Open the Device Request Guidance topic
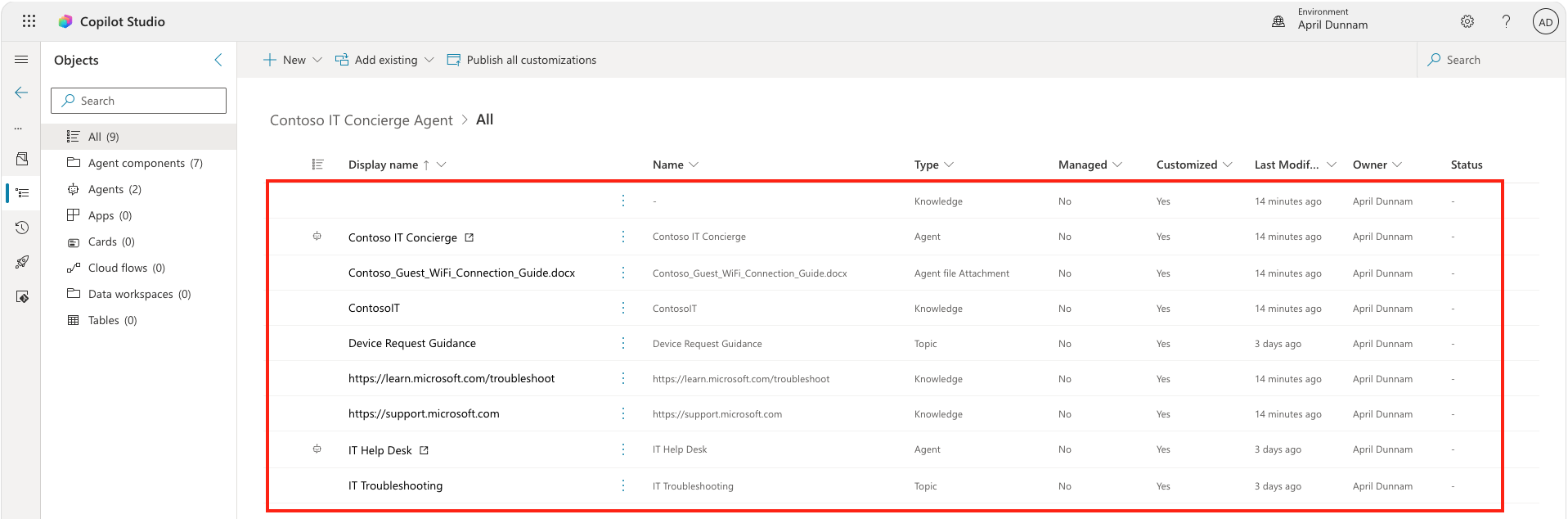The height and width of the screenshot is (519, 1568). (412, 343)
